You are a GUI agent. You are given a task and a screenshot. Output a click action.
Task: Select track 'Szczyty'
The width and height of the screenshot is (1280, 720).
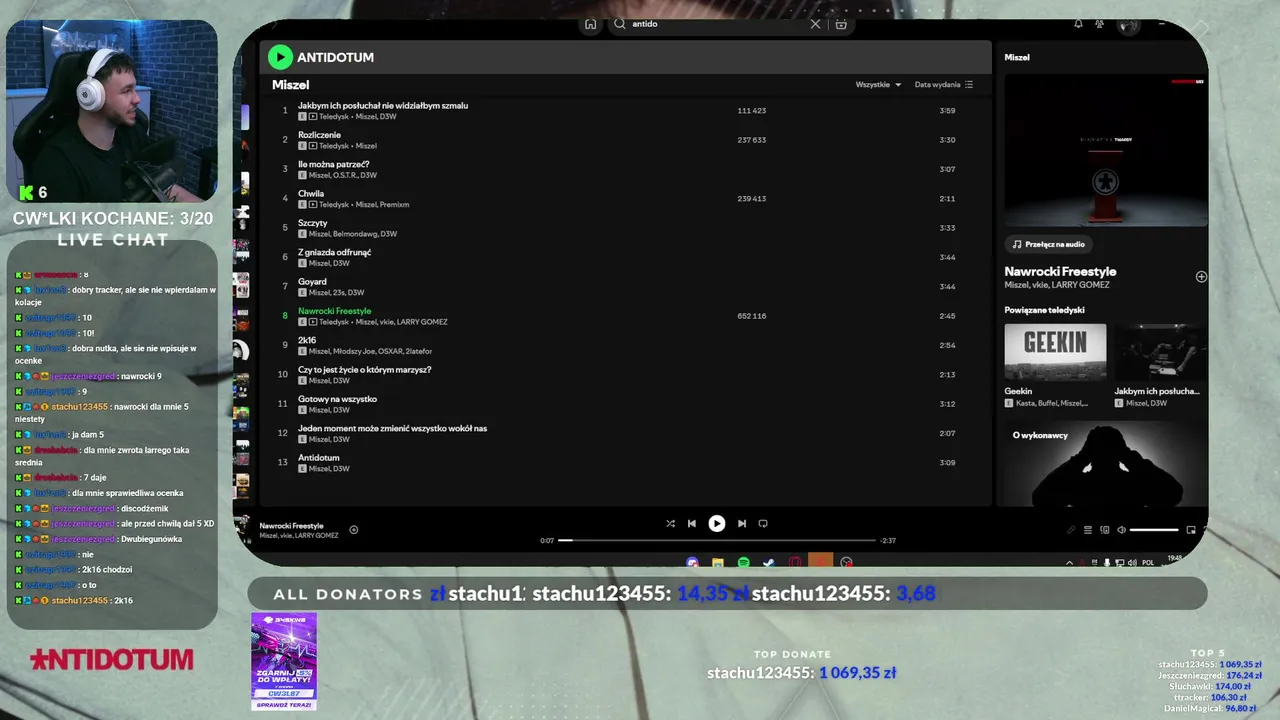pyautogui.click(x=313, y=223)
